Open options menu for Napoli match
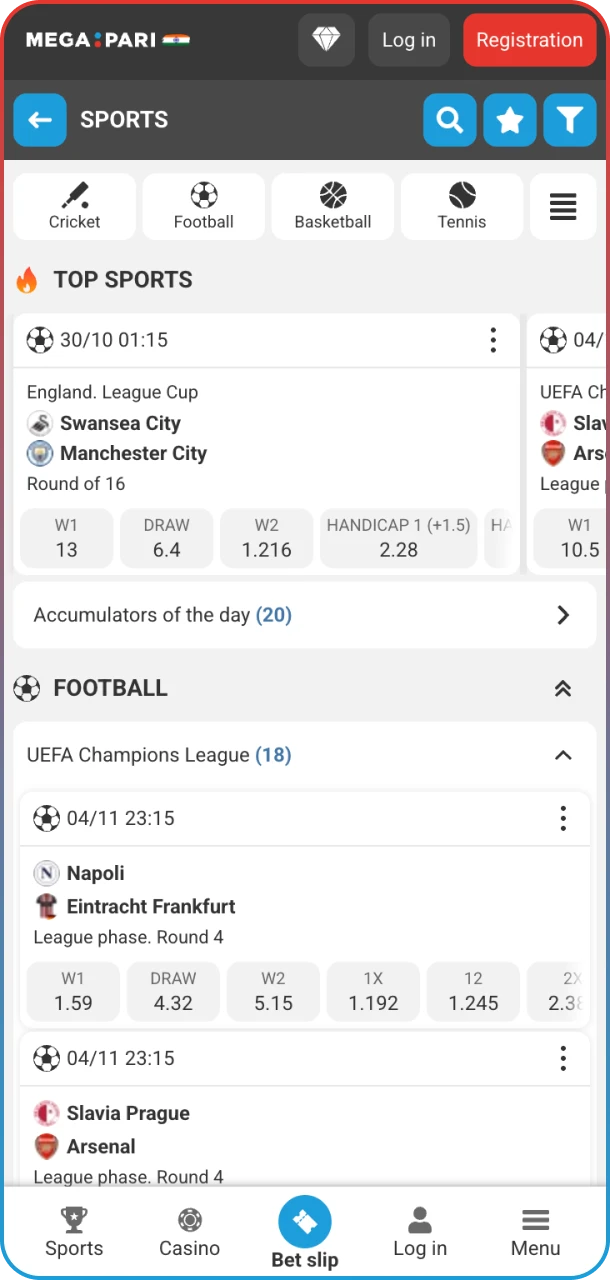 (x=563, y=818)
